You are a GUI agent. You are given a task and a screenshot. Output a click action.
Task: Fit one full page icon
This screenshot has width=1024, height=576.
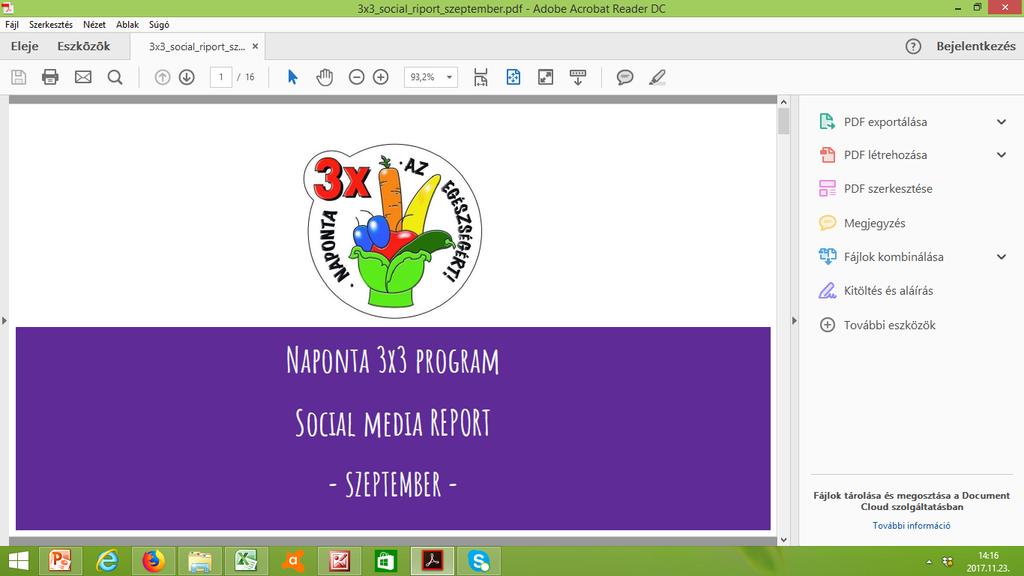tap(513, 77)
